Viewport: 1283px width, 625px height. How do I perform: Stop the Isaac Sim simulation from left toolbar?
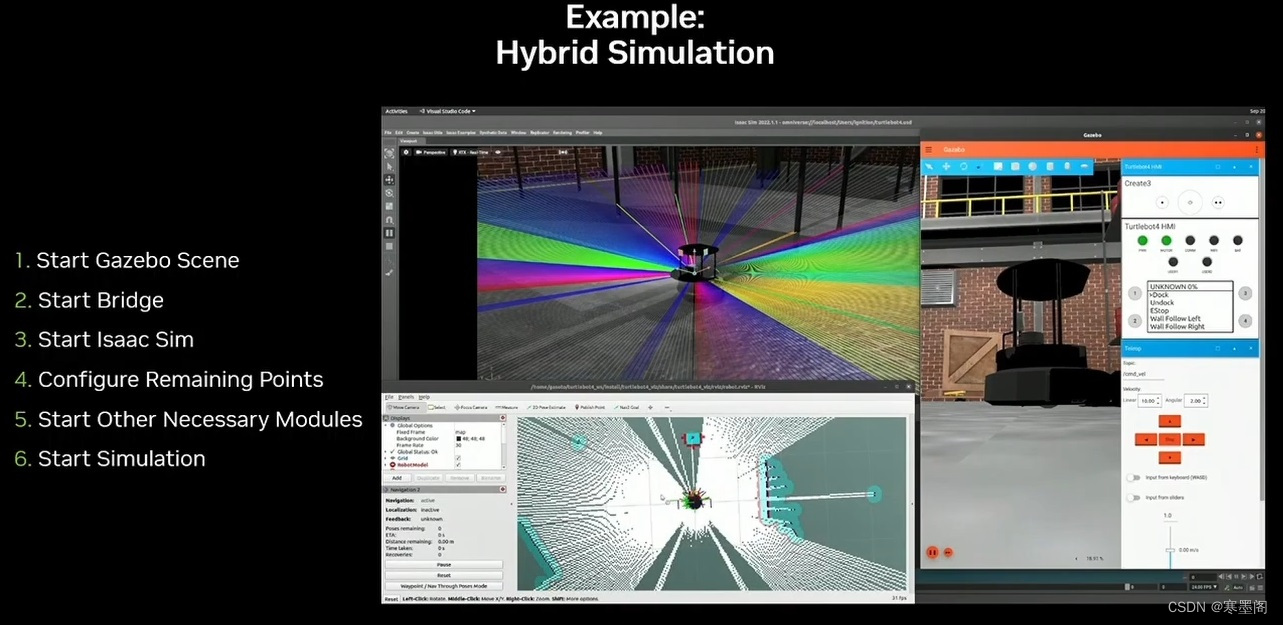point(390,245)
